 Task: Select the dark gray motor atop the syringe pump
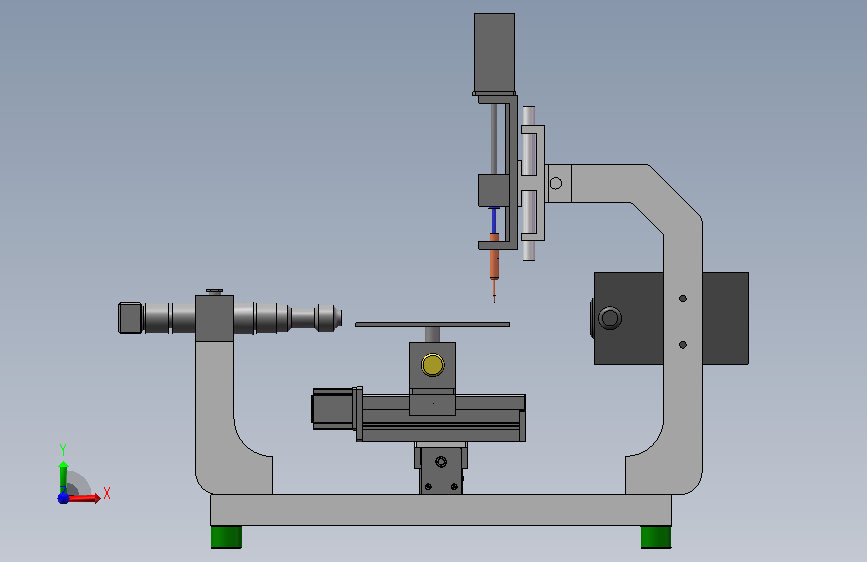click(x=494, y=53)
